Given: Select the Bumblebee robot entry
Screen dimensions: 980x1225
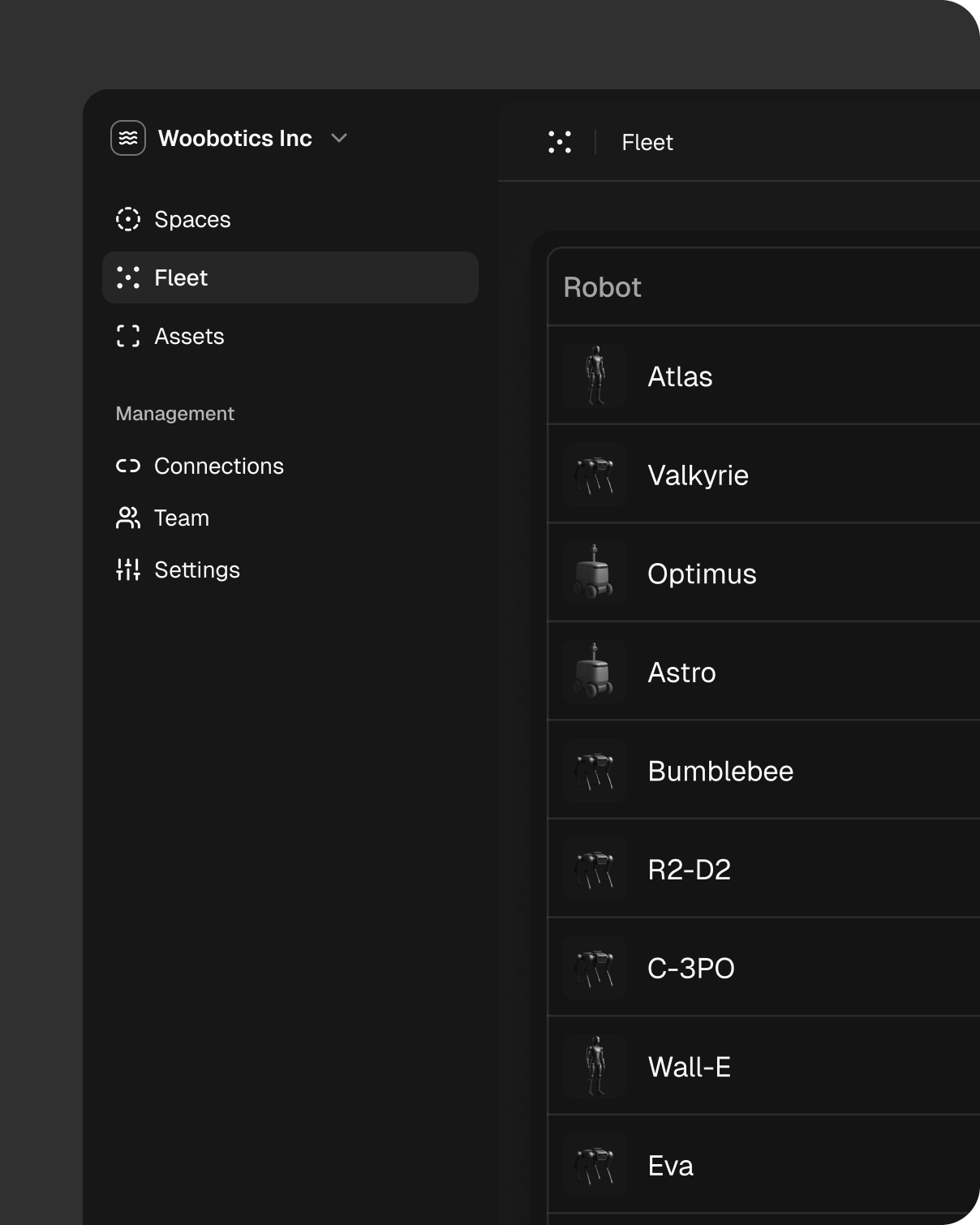Looking at the screenshot, I should [720, 771].
